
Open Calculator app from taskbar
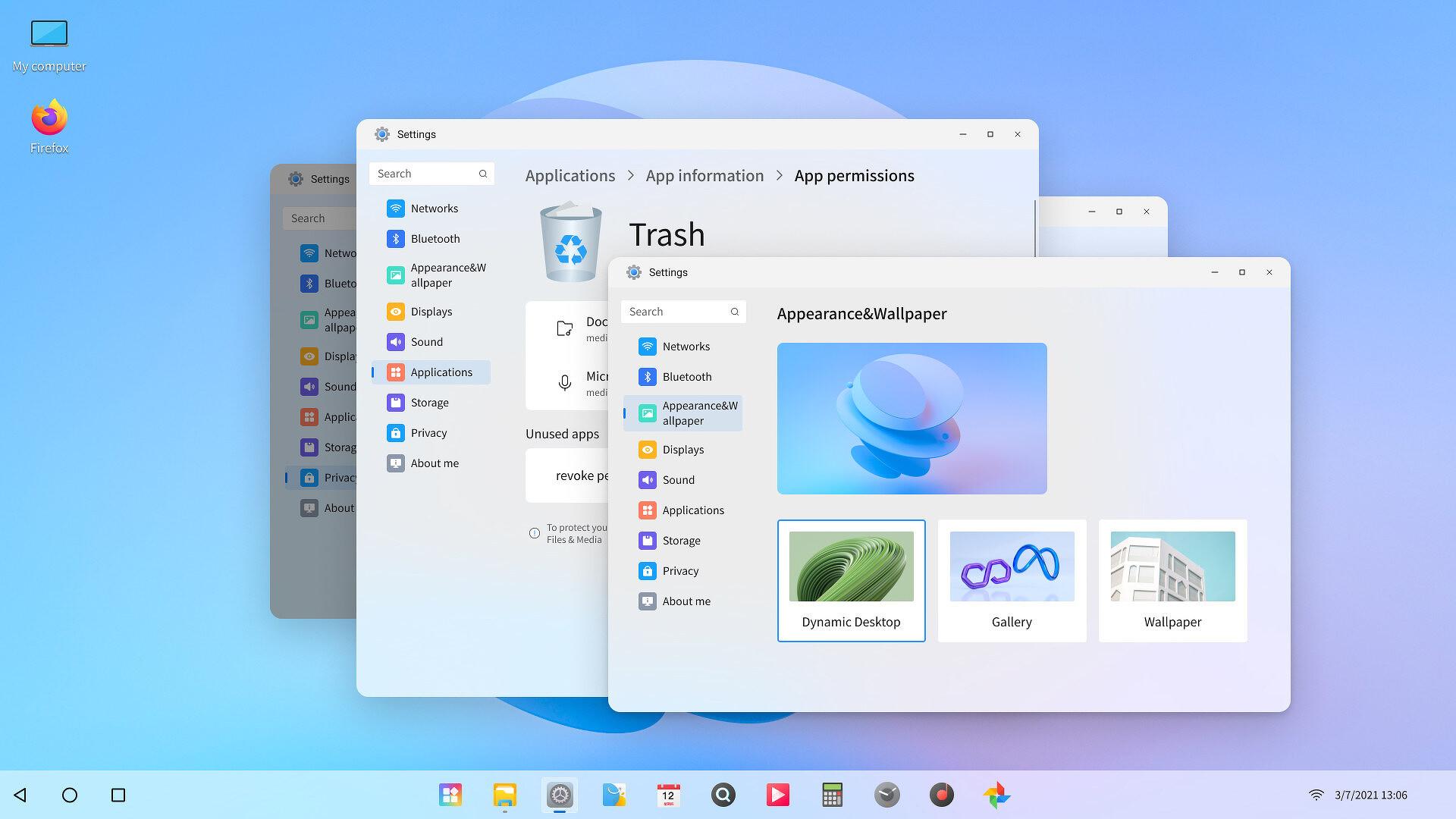pos(832,795)
